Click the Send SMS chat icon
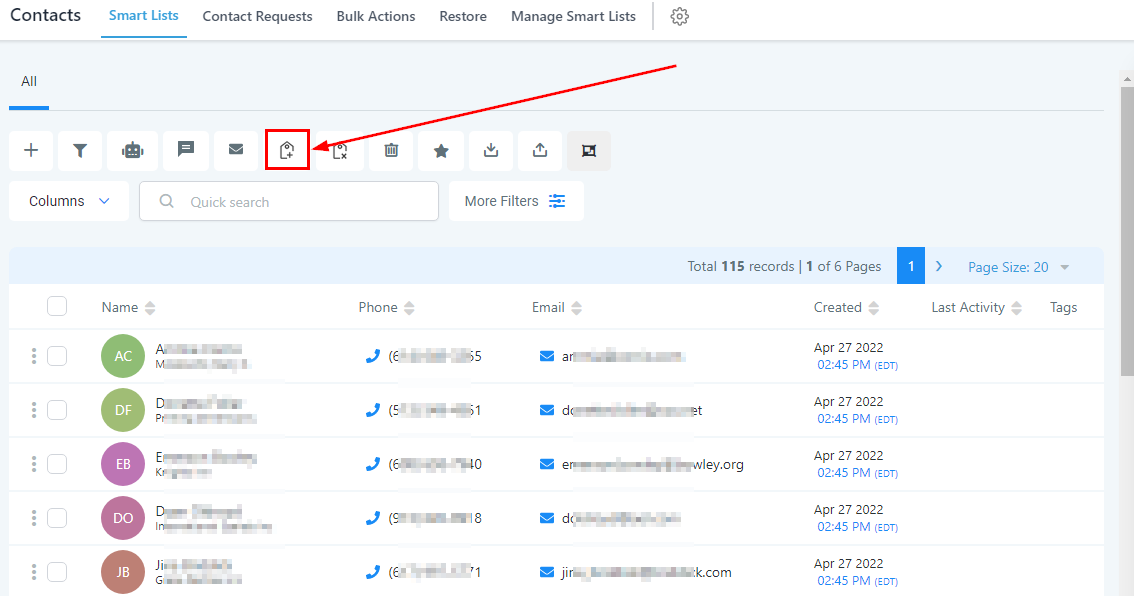This screenshot has width=1134, height=596. pyautogui.click(x=186, y=150)
